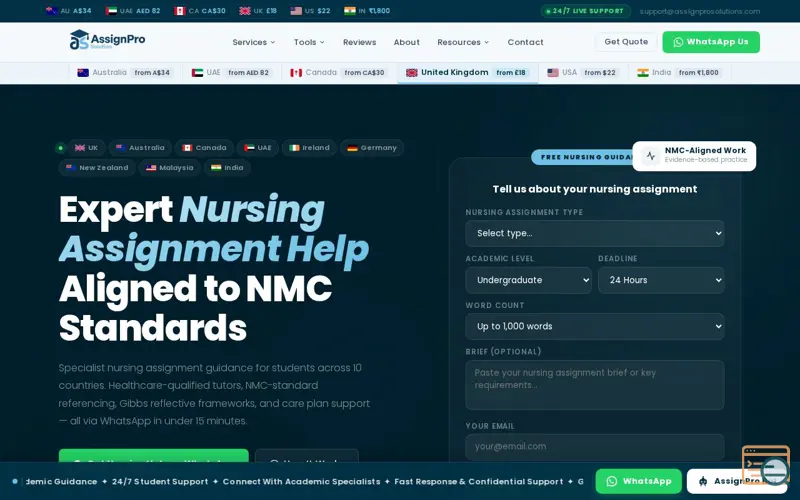Open the Nursing Assignment Type dropdown
The width and height of the screenshot is (800, 500).
[x=594, y=234]
